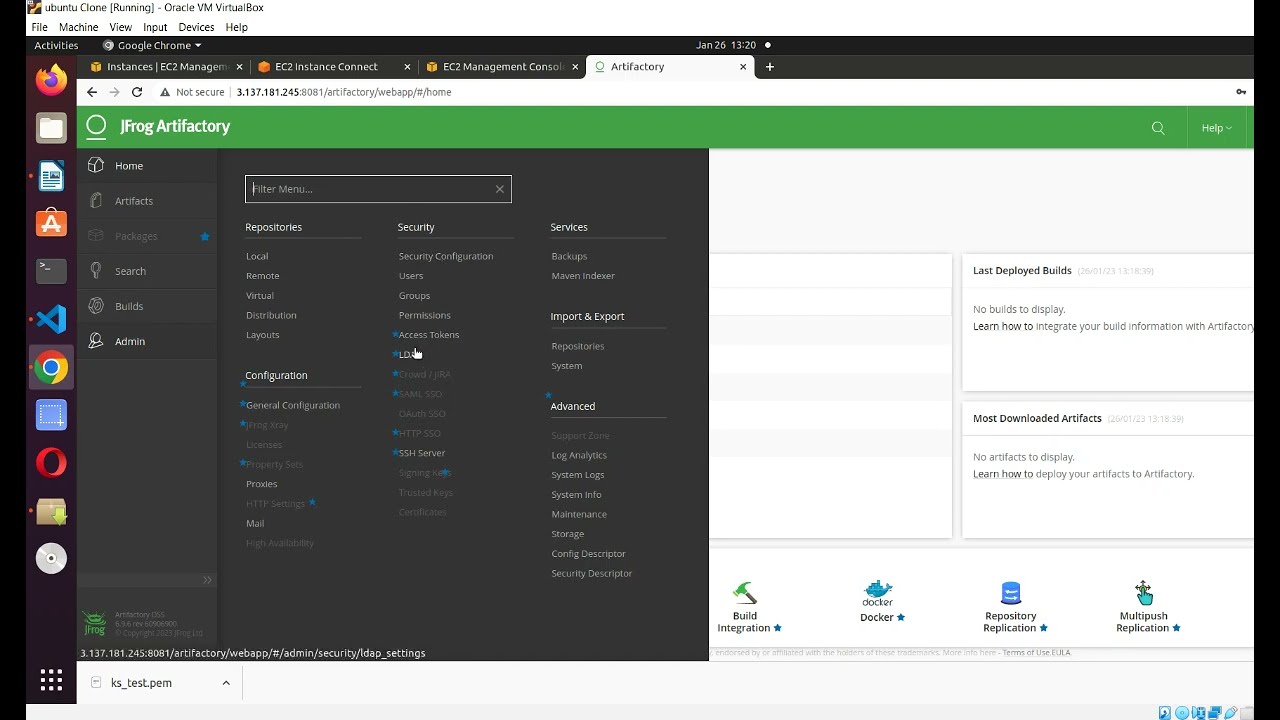Open a new Chrome tab with the plus
The image size is (1280, 720).
(x=769, y=67)
